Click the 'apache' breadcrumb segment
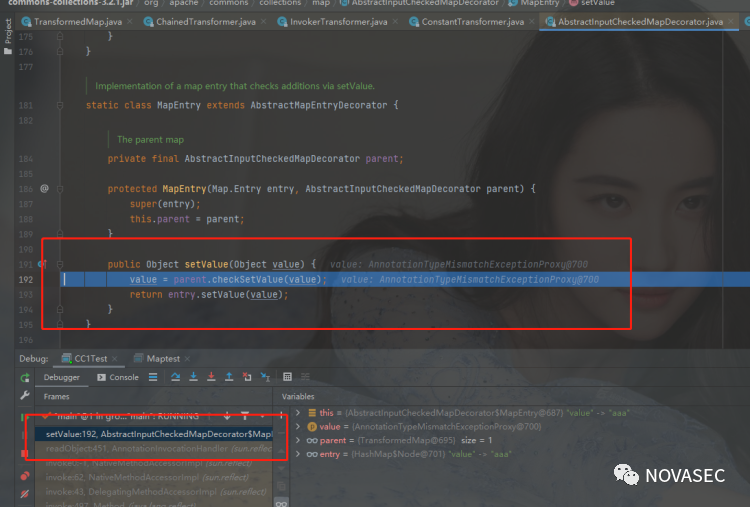 pos(184,3)
